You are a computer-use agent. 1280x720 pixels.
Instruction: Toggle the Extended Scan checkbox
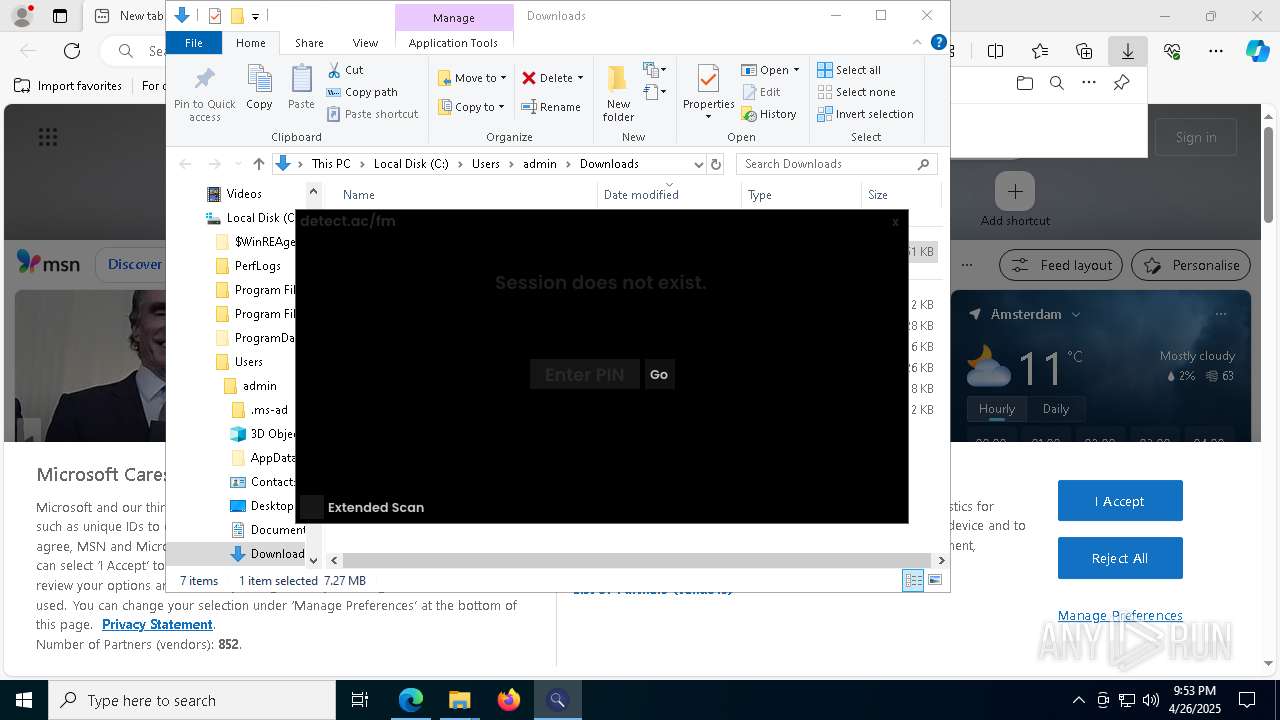pyautogui.click(x=312, y=507)
